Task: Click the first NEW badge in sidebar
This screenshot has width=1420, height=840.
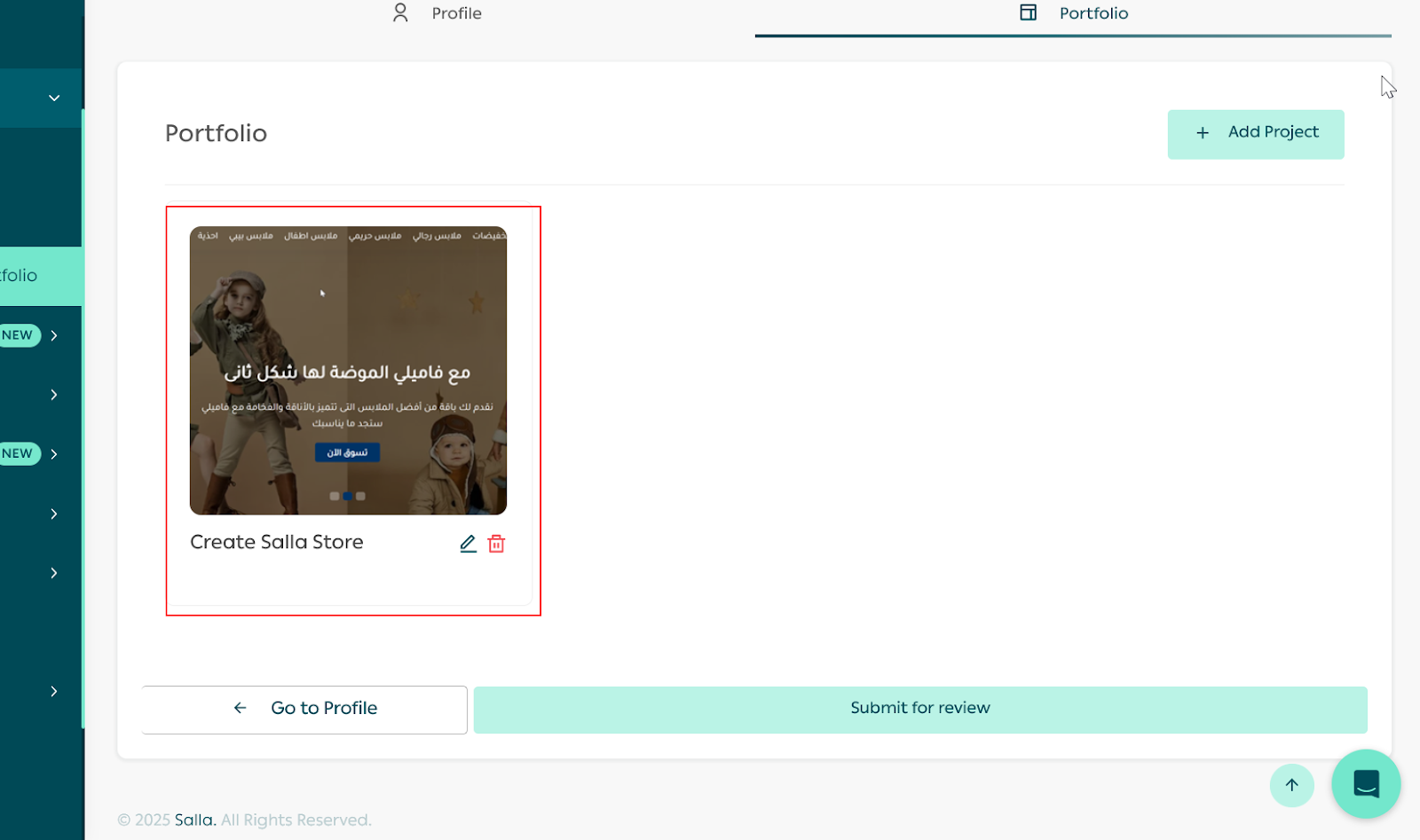Action: [x=18, y=335]
